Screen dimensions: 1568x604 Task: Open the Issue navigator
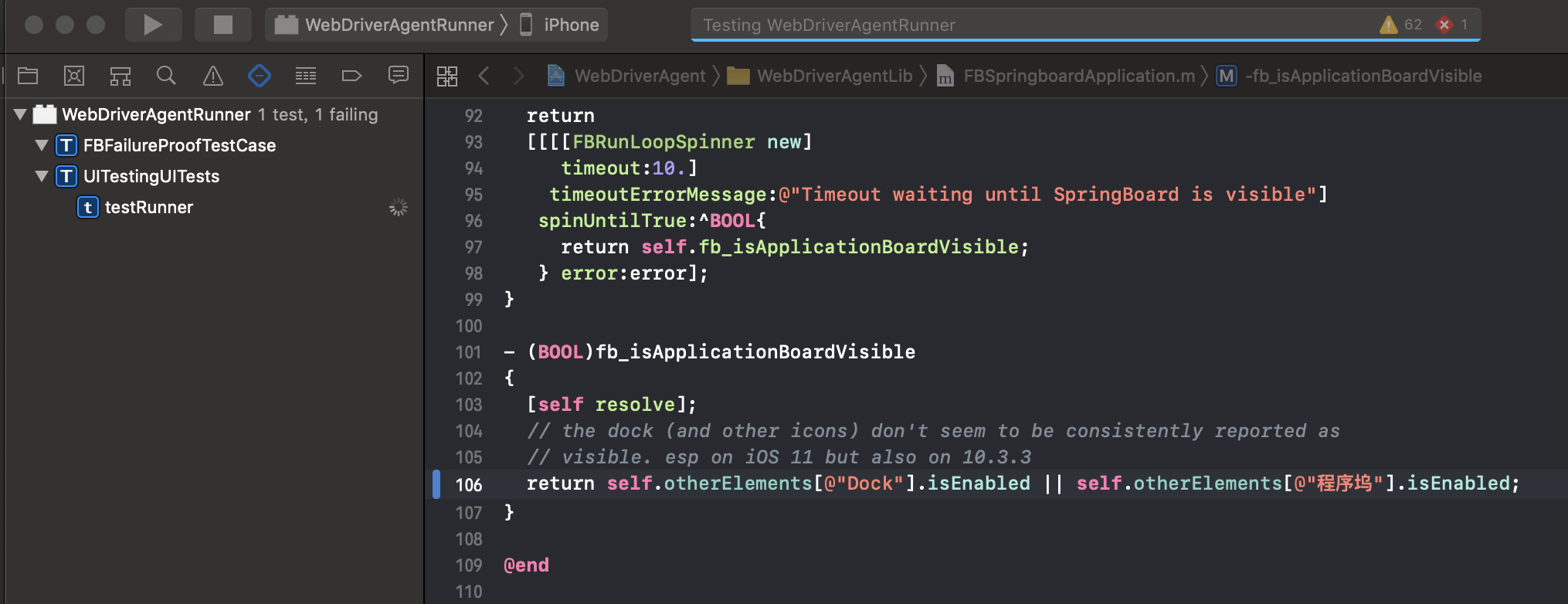(x=213, y=76)
